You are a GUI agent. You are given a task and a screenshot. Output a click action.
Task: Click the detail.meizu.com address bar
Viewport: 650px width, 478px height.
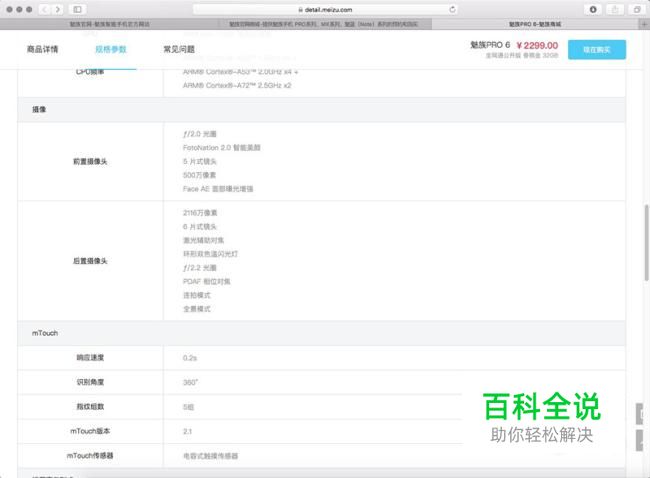(325, 9)
